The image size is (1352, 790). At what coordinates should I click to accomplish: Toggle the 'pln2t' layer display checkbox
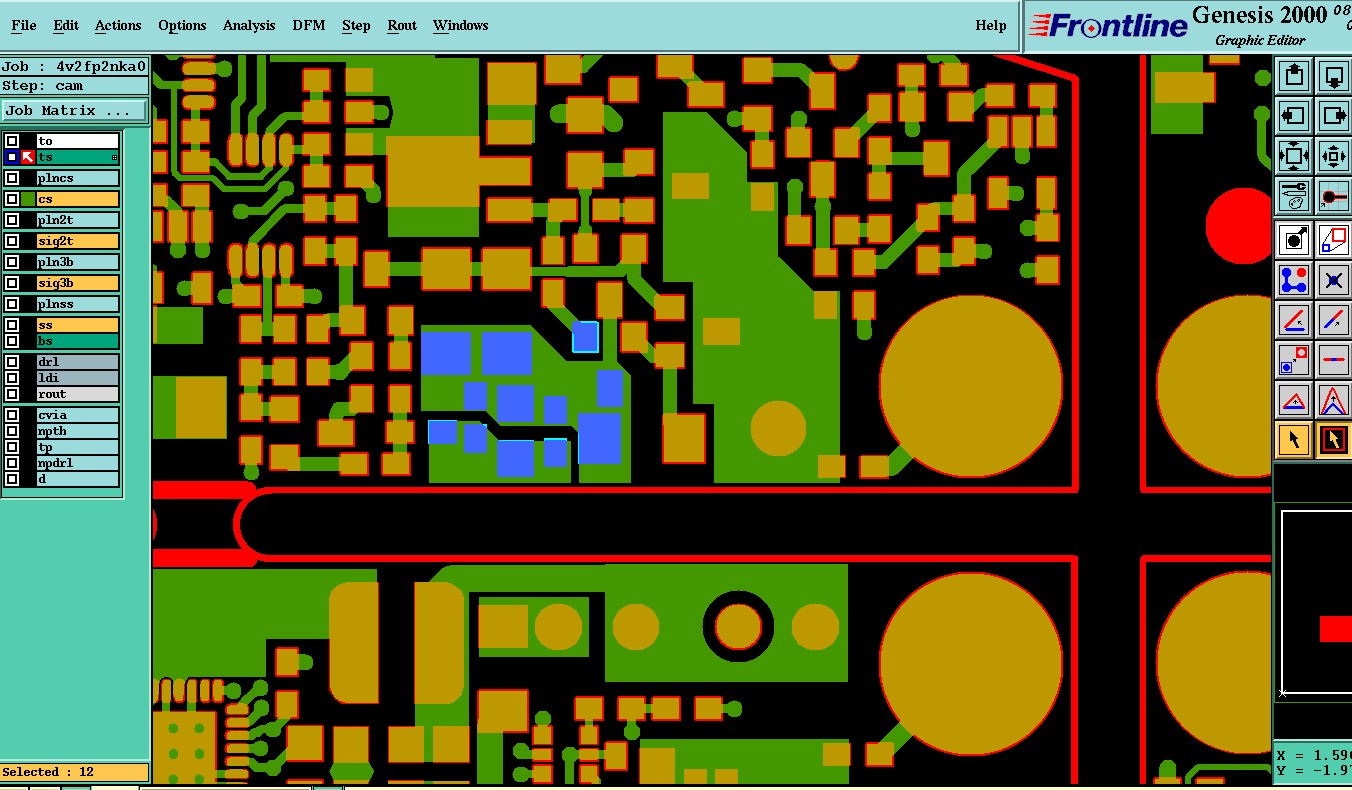point(12,220)
